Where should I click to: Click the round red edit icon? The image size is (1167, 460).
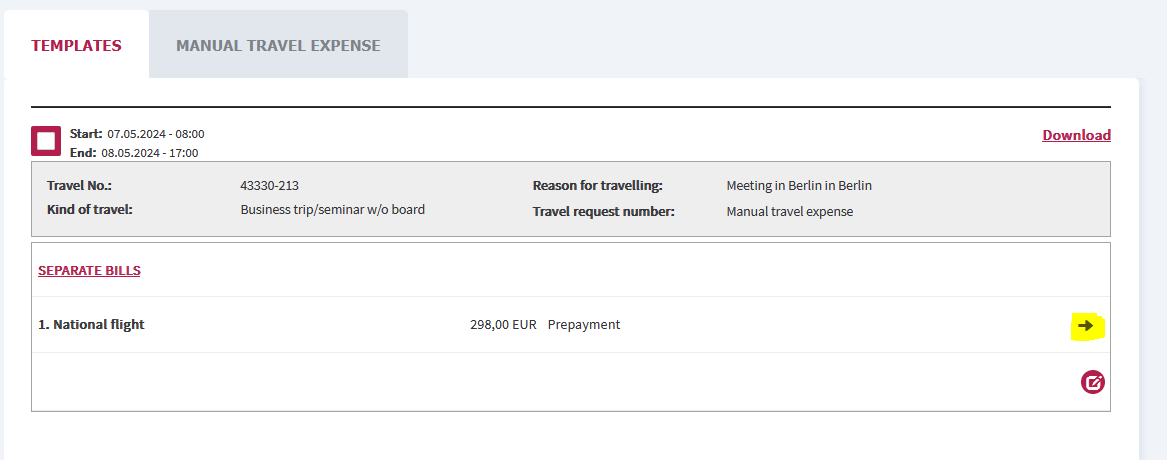tap(1093, 383)
